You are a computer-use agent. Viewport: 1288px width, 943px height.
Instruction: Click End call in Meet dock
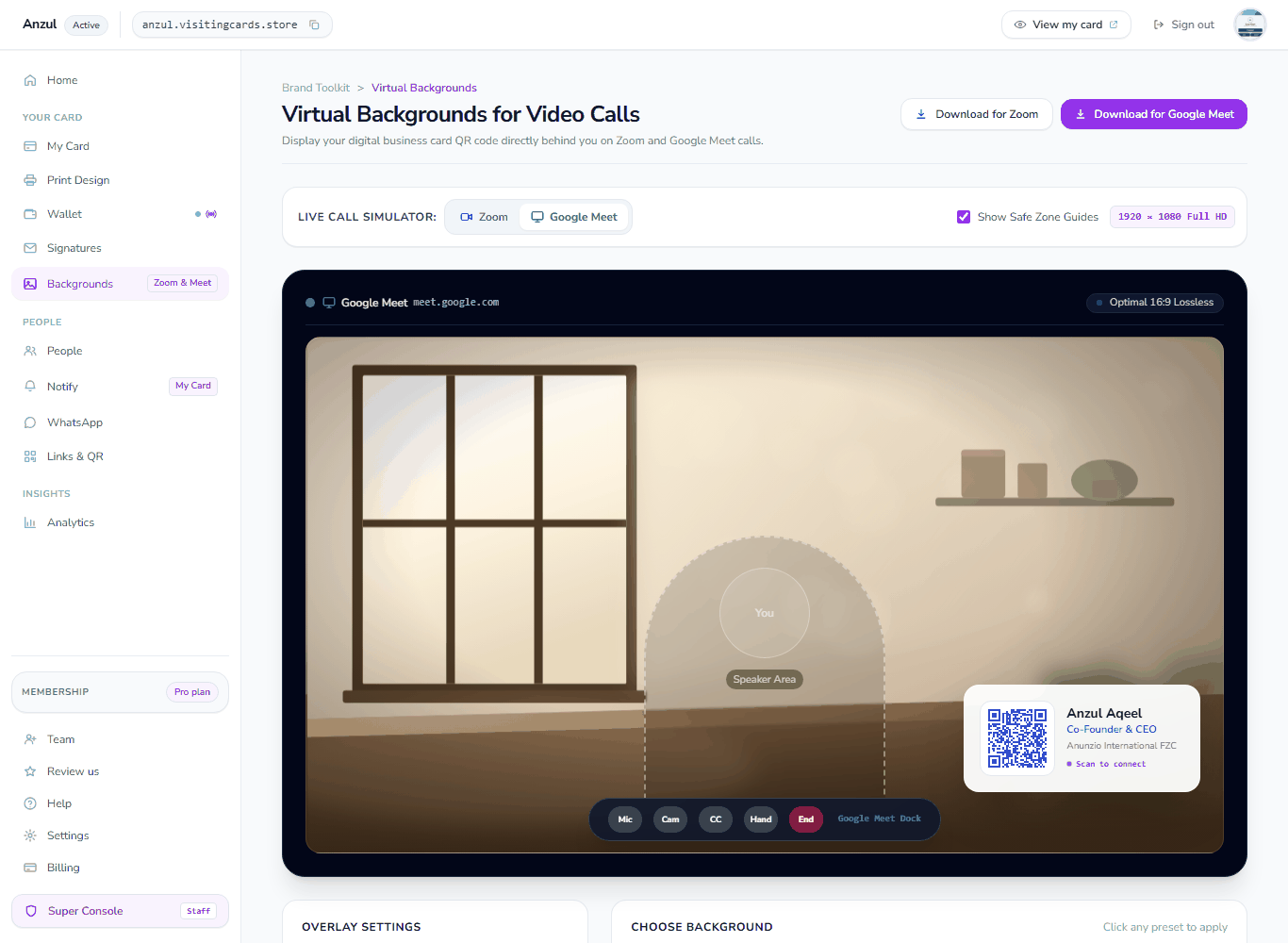[806, 819]
